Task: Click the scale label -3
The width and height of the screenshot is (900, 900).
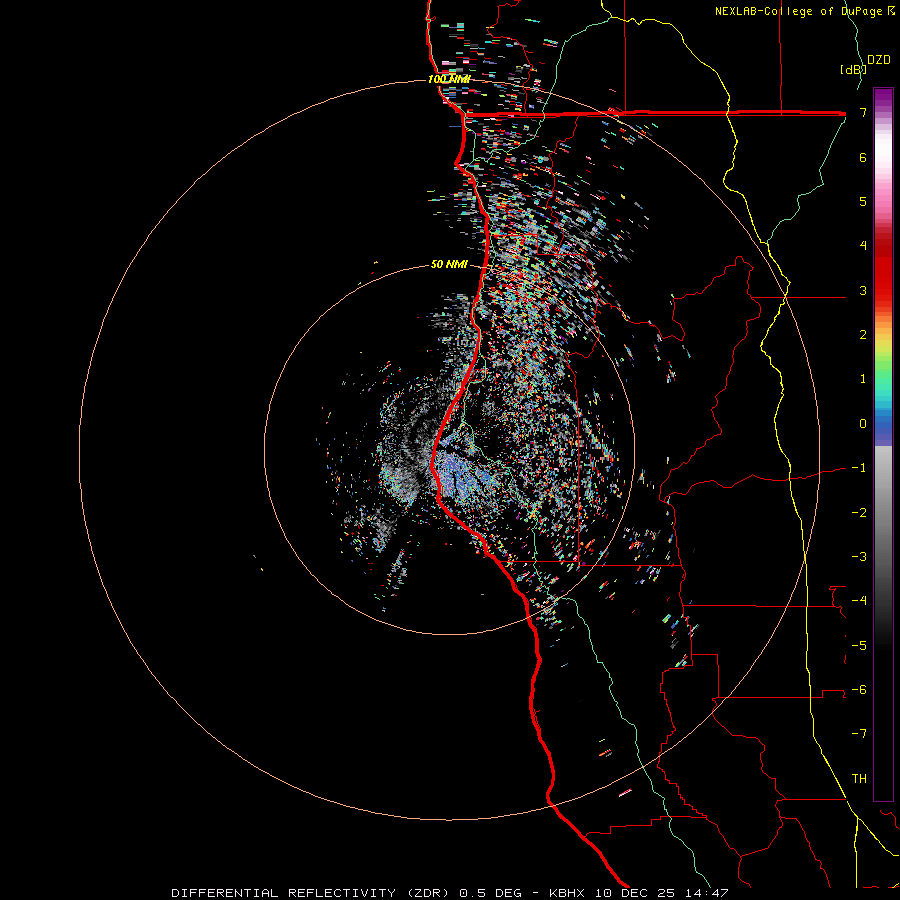Action: click(x=859, y=556)
